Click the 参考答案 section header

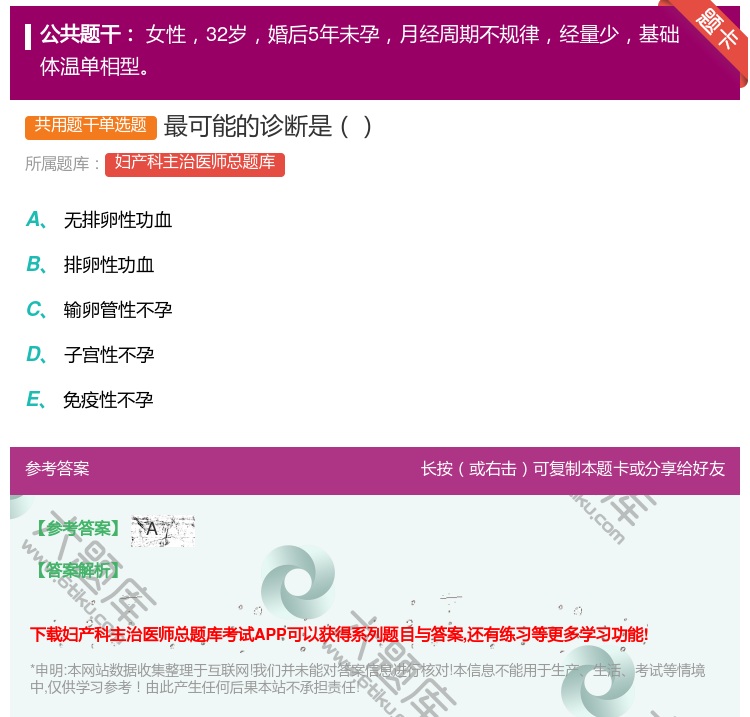pyautogui.click(x=57, y=469)
